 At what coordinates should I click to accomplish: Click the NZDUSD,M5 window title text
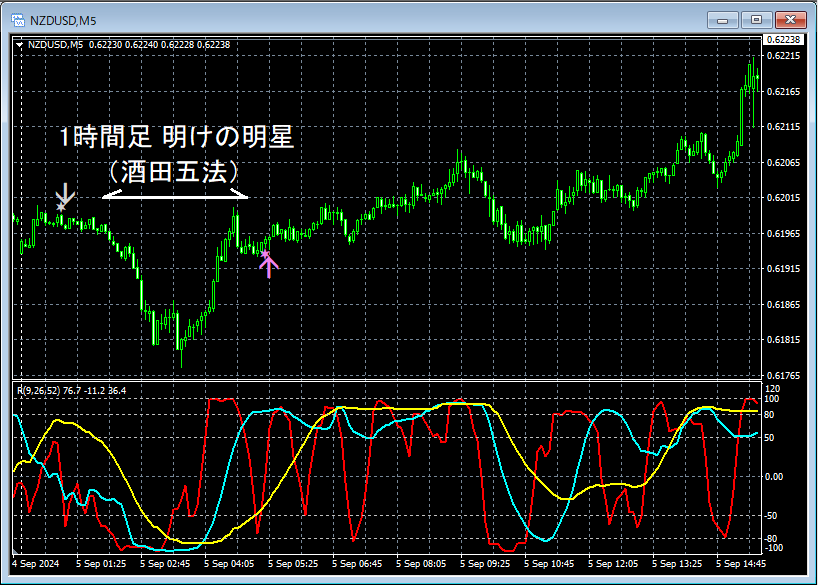pyautogui.click(x=63, y=21)
